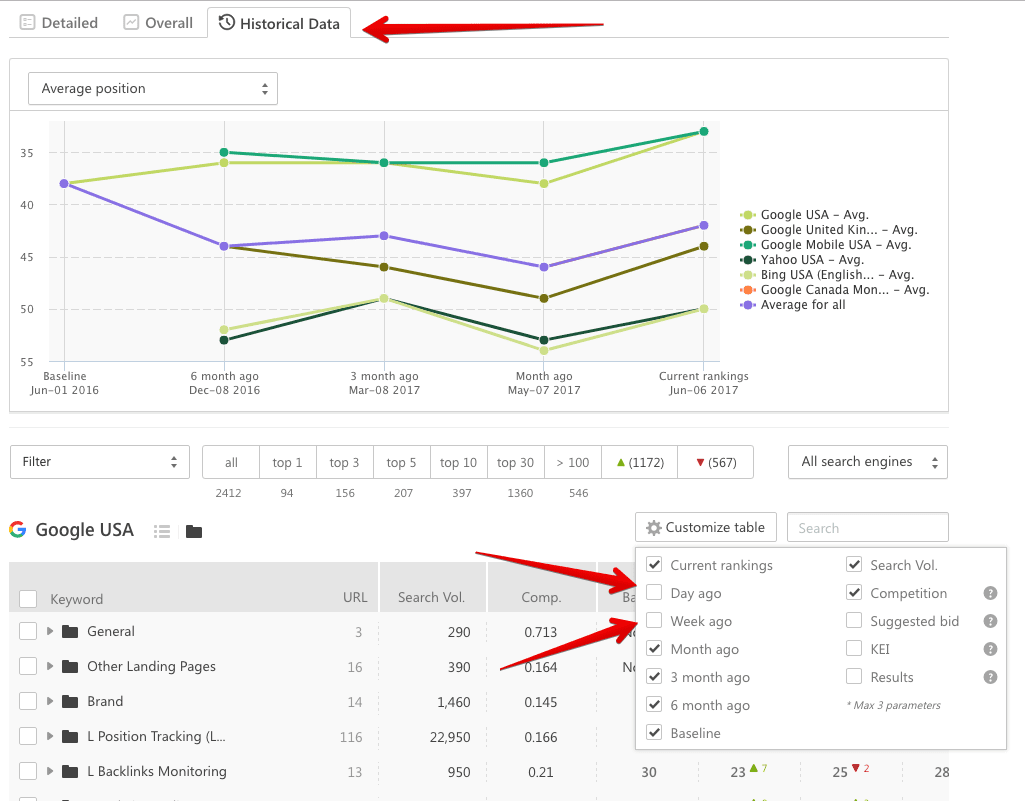
Task: Uncheck the Current rankings checkbox
Action: point(654,564)
